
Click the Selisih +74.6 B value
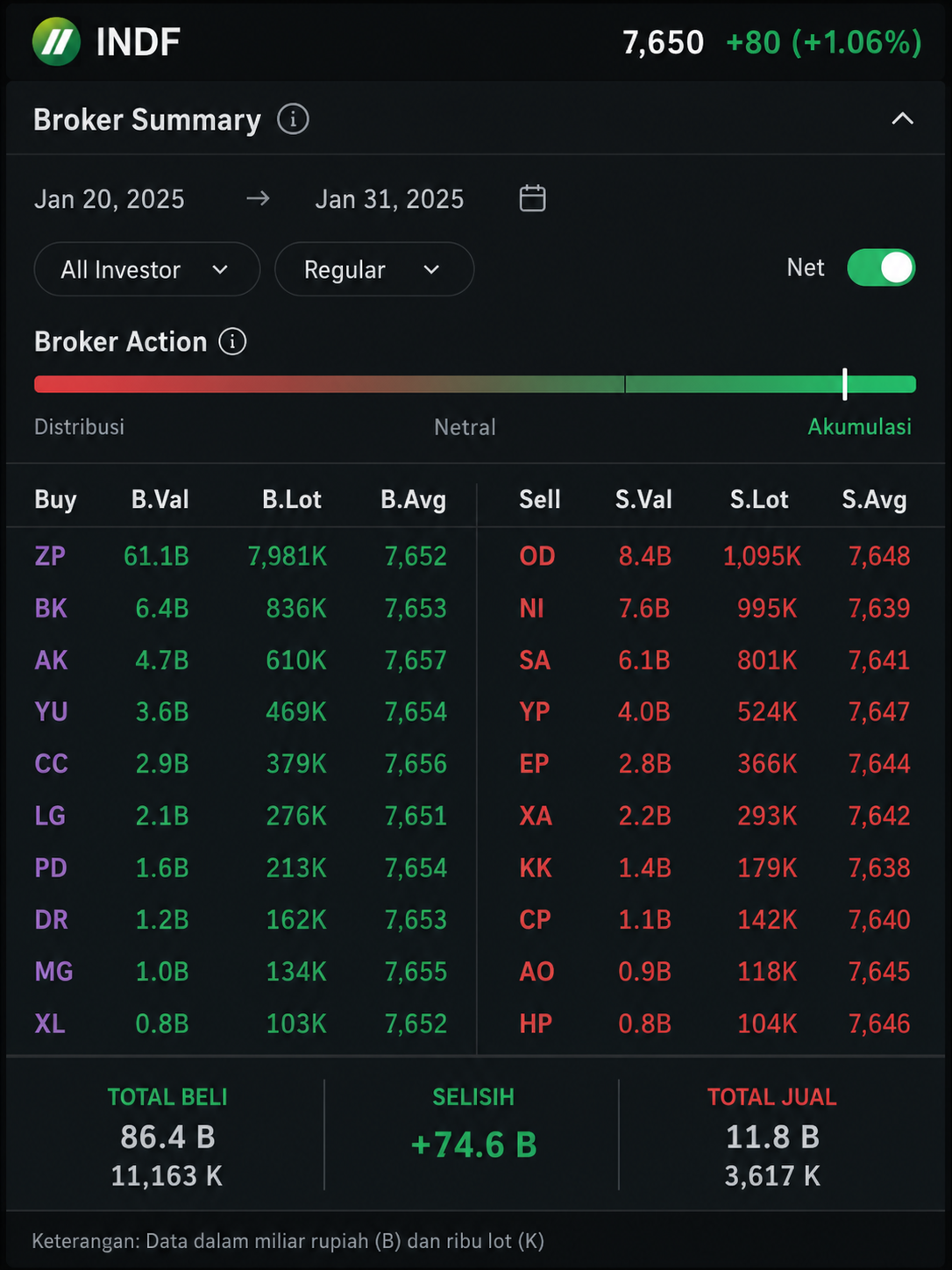click(x=473, y=1145)
